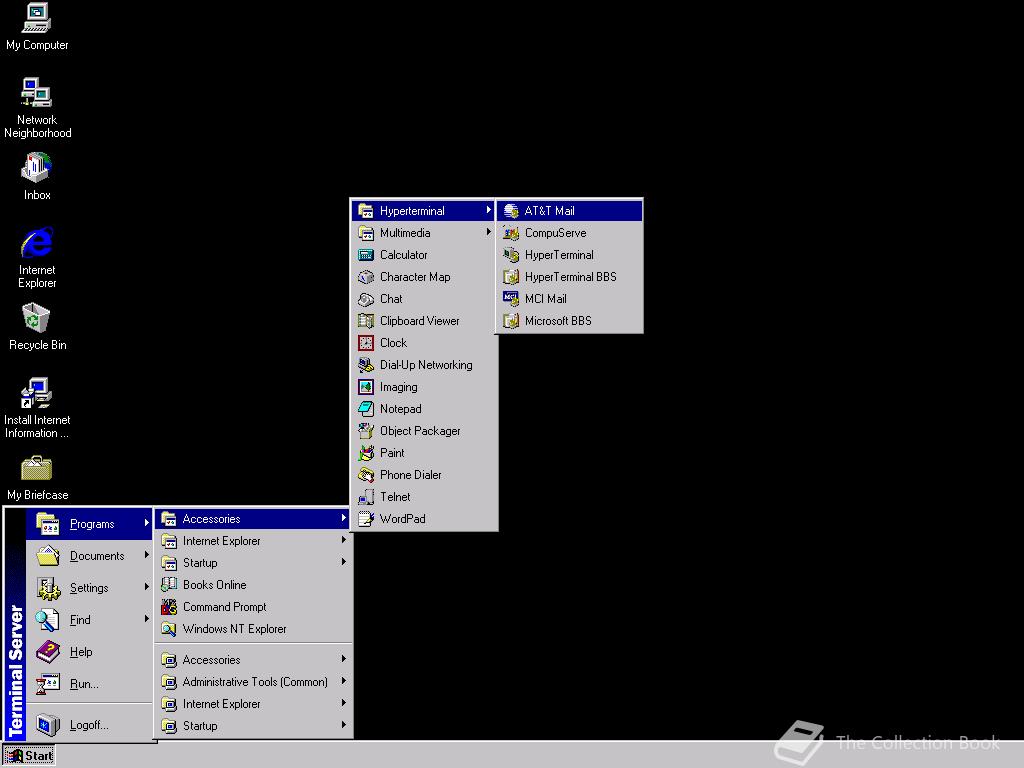
Task: Select the HyperTerminal program entry
Action: tap(569, 255)
